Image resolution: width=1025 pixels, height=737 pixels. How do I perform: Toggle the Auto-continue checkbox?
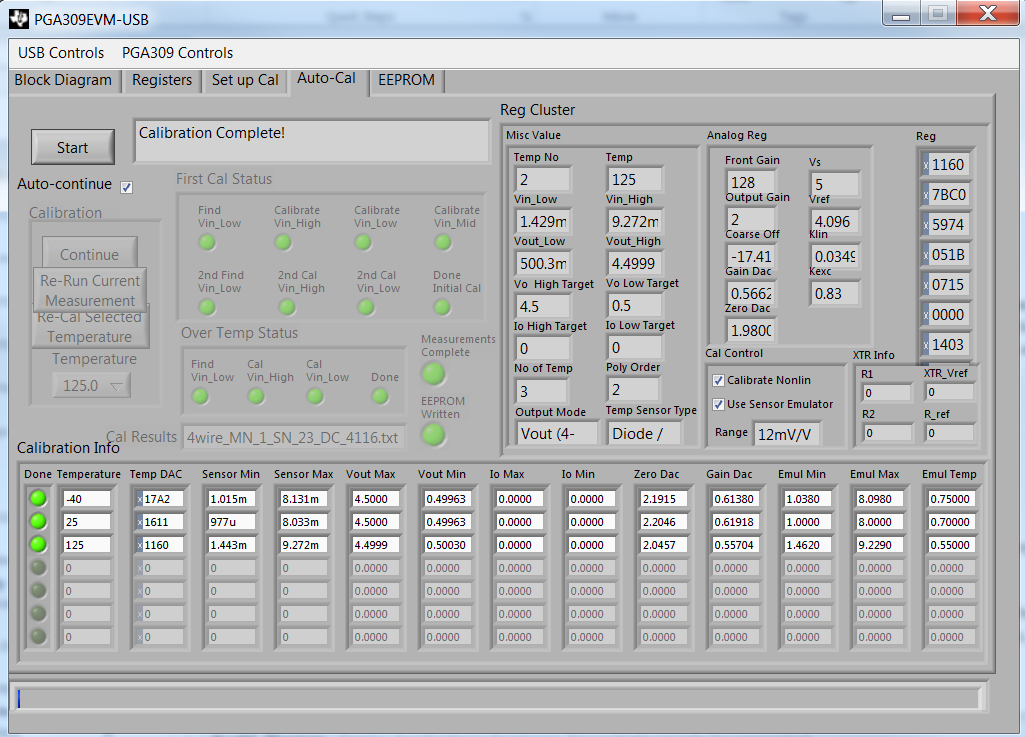coord(125,187)
